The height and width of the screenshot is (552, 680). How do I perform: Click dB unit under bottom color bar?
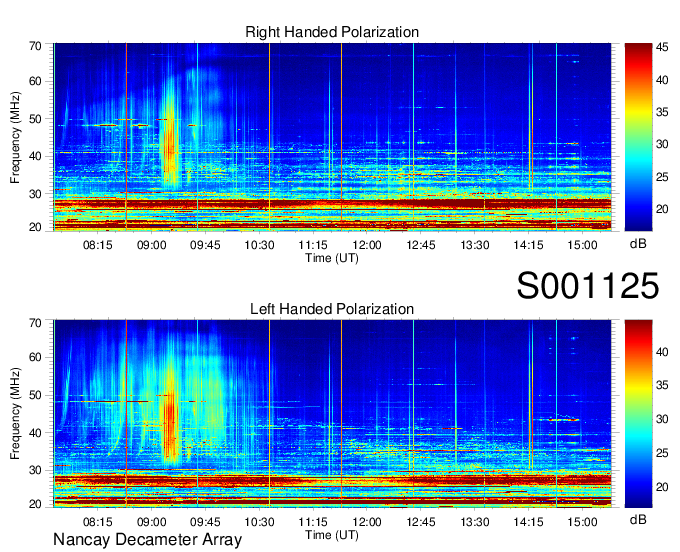pyautogui.click(x=638, y=520)
